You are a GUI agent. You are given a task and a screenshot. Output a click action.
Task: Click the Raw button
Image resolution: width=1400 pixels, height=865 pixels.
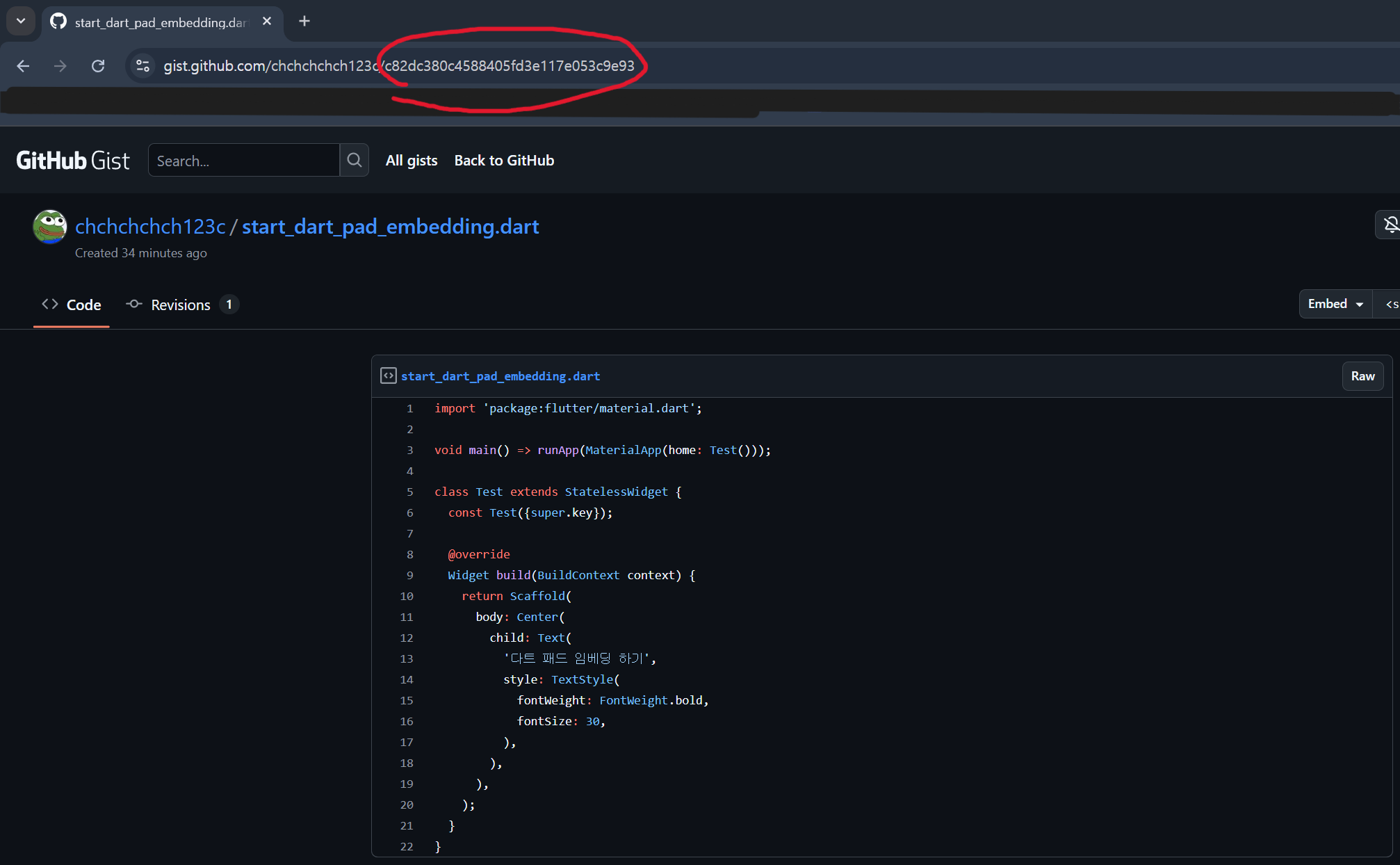1362,376
